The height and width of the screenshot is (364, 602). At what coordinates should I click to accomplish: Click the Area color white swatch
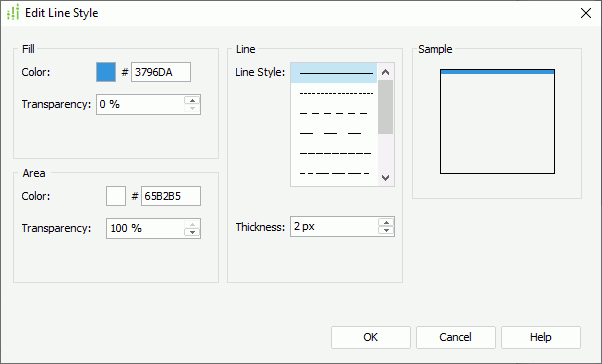click(x=116, y=196)
